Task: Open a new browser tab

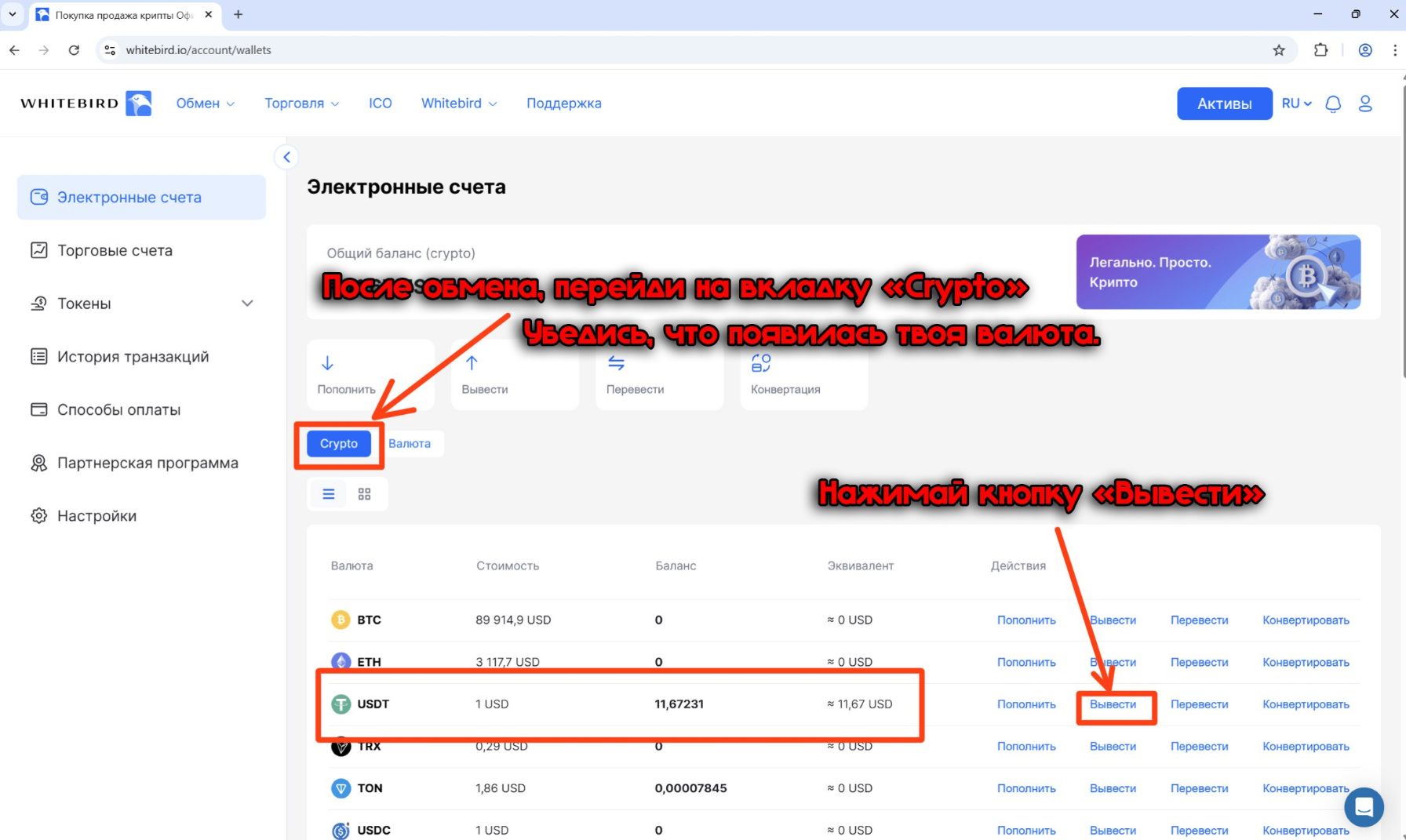Action: [x=238, y=14]
